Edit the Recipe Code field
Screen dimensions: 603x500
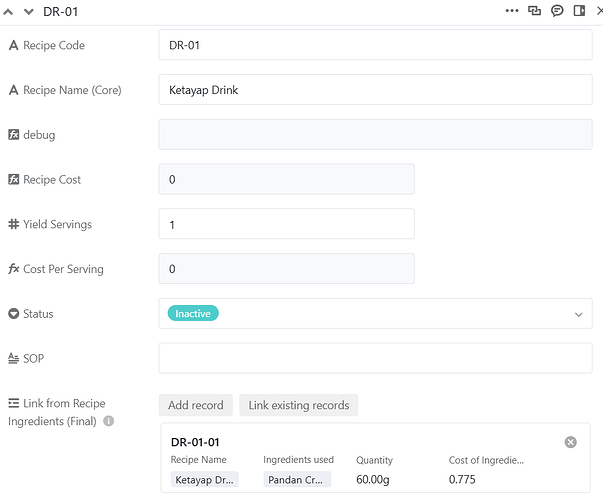375,45
